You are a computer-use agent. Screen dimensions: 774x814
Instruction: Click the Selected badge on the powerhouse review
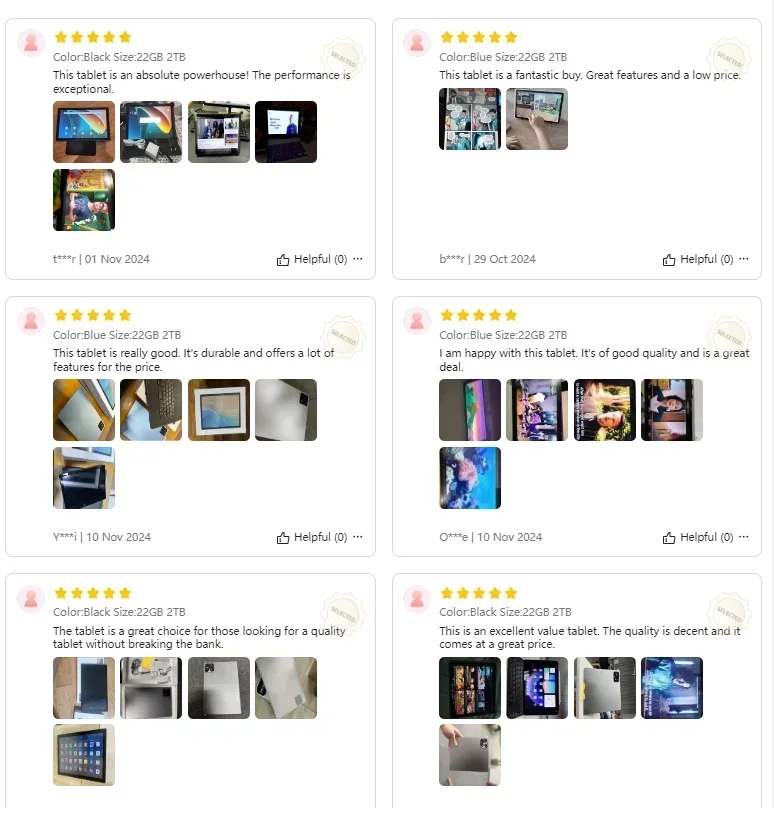click(343, 58)
